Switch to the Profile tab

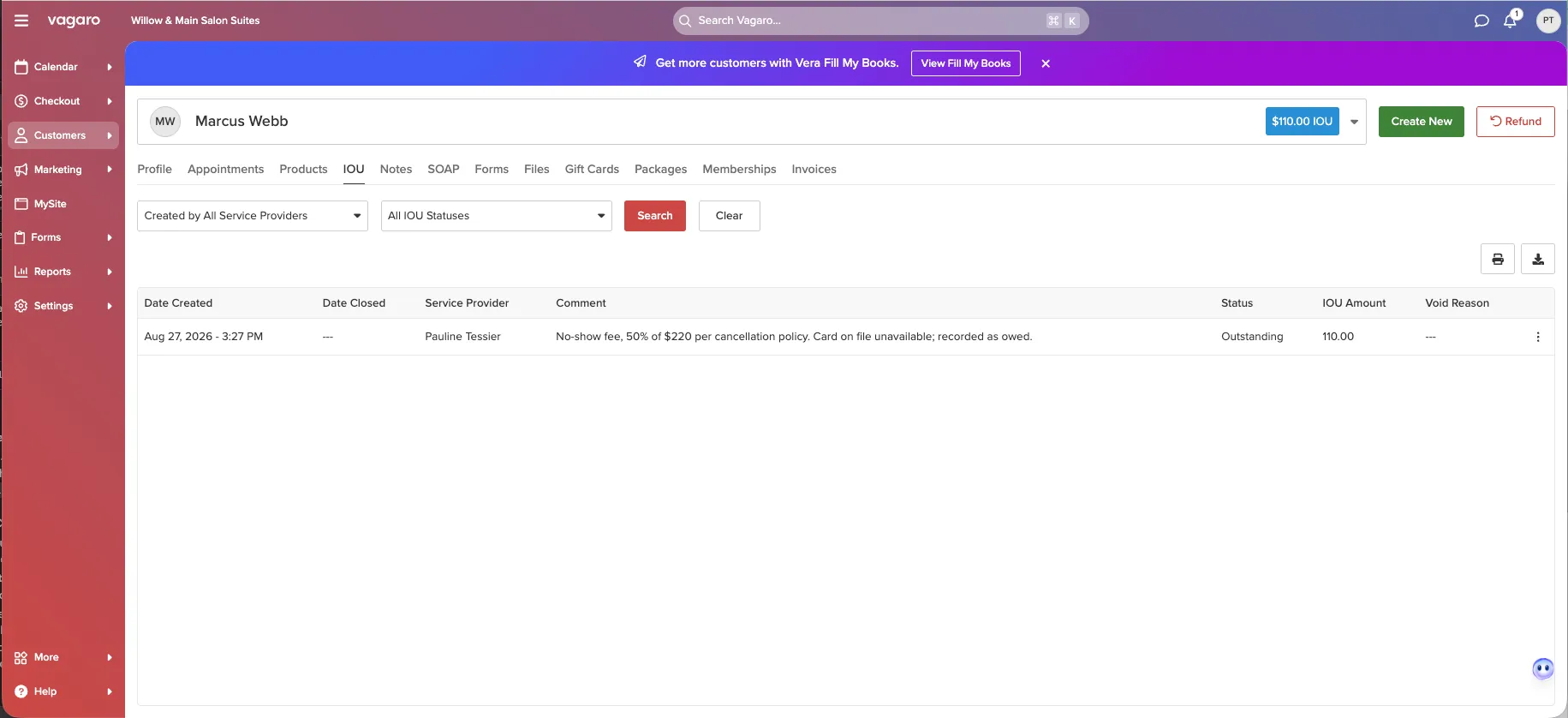click(x=154, y=170)
